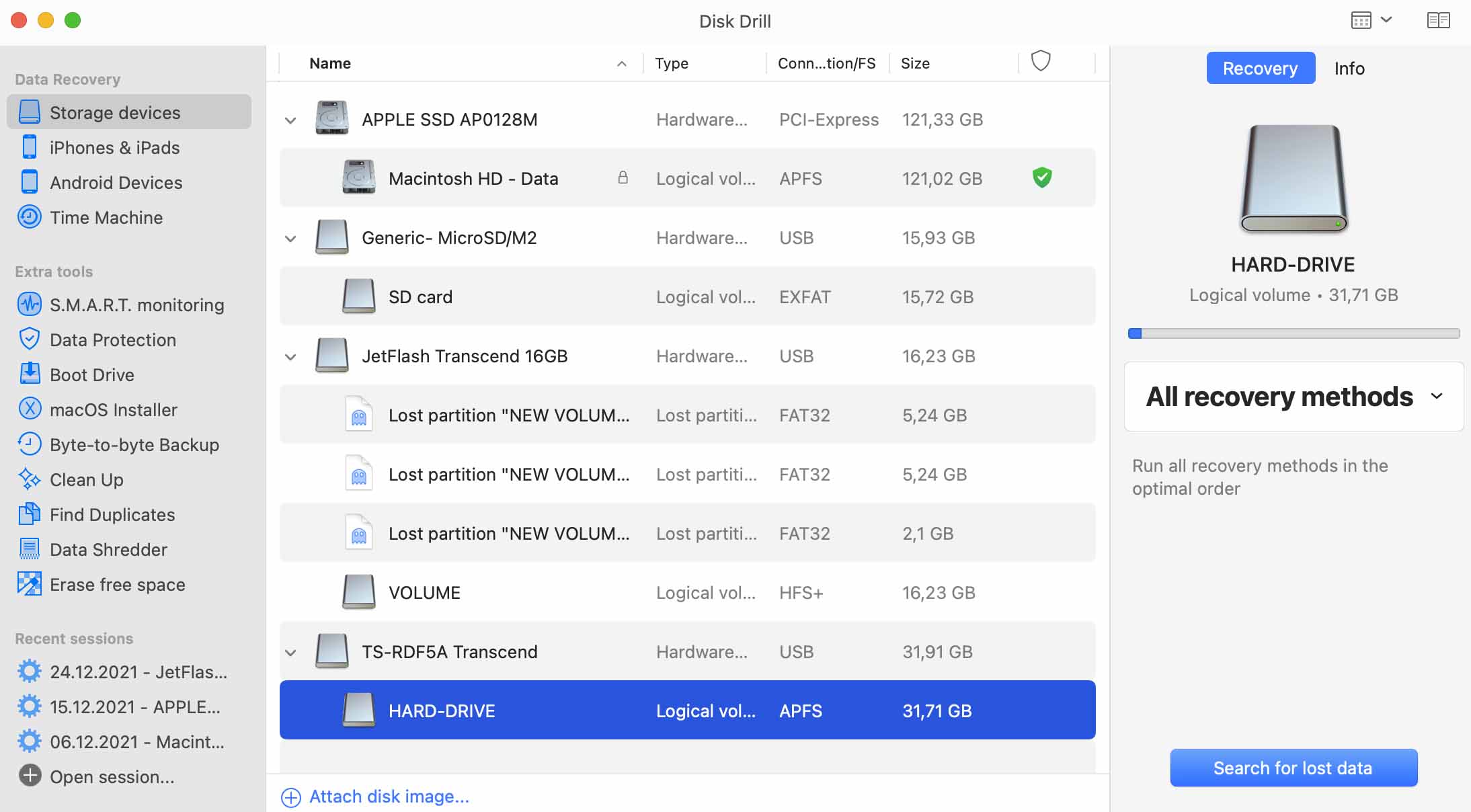This screenshot has height=812, width=1471.
Task: Click the HARD-DRIVE usage progress bar
Action: [1293, 333]
